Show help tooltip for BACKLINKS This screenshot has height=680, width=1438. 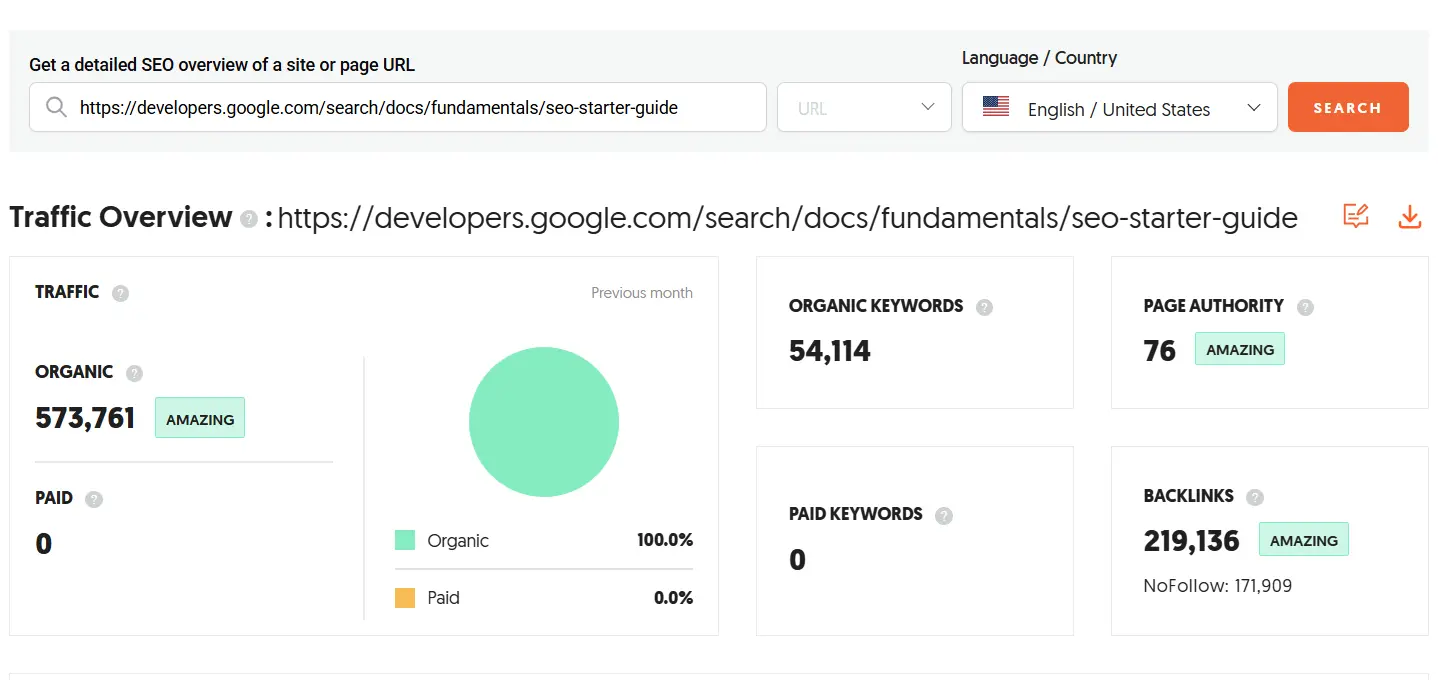click(1255, 497)
